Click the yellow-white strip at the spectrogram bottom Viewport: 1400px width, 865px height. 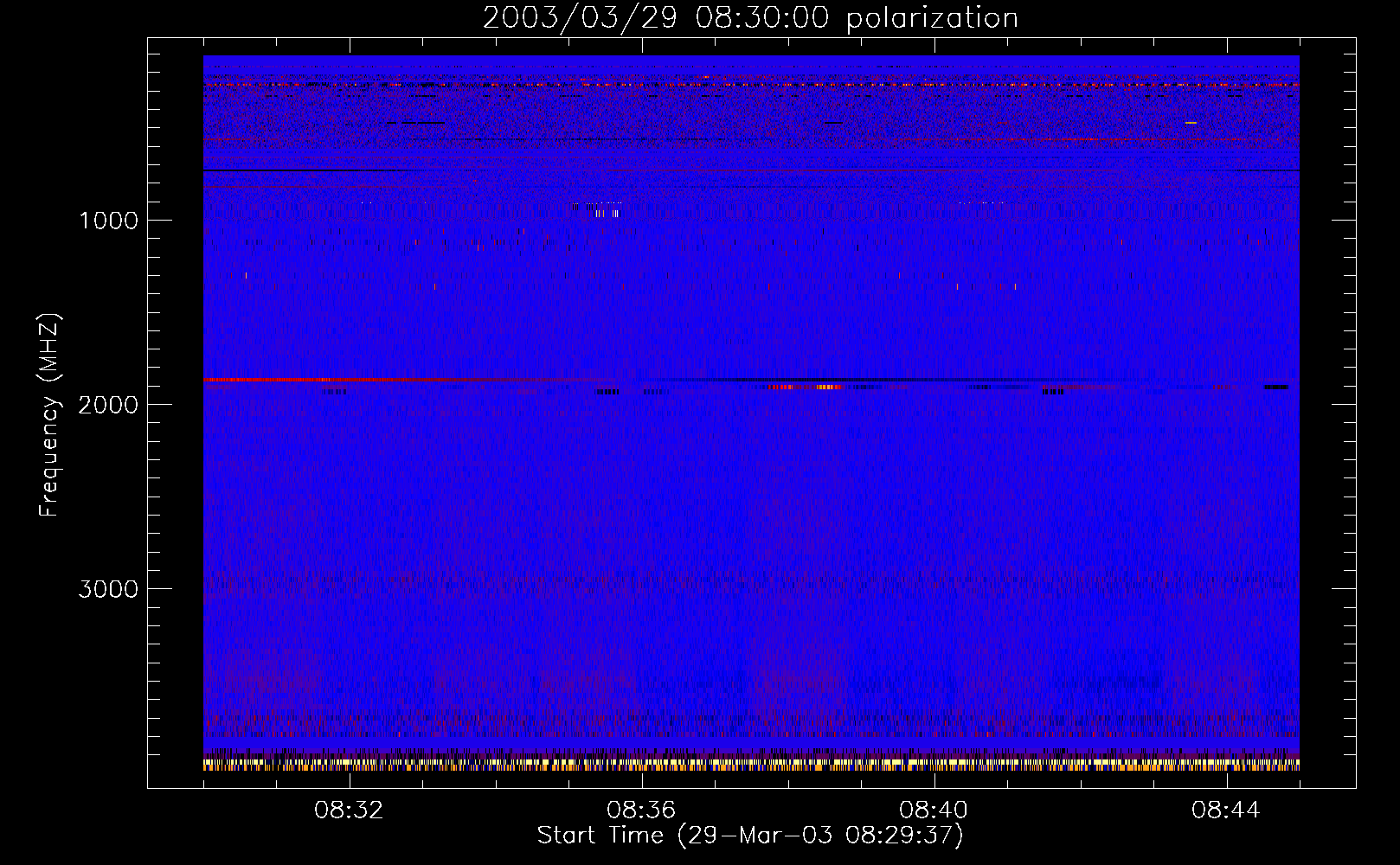[751, 765]
